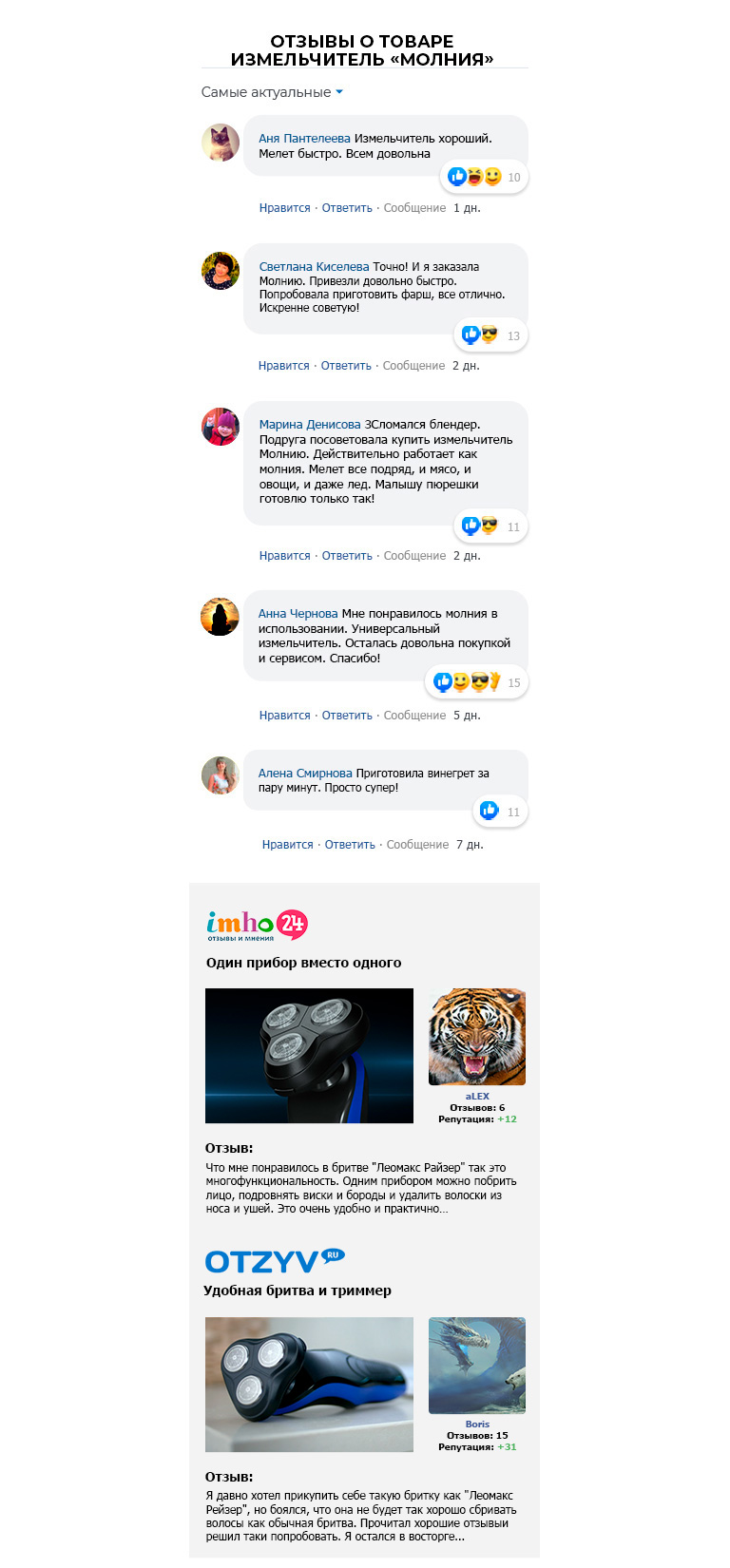
Task: Click Анна Чернова's sunset silhouette avatar
Action: [x=220, y=617]
